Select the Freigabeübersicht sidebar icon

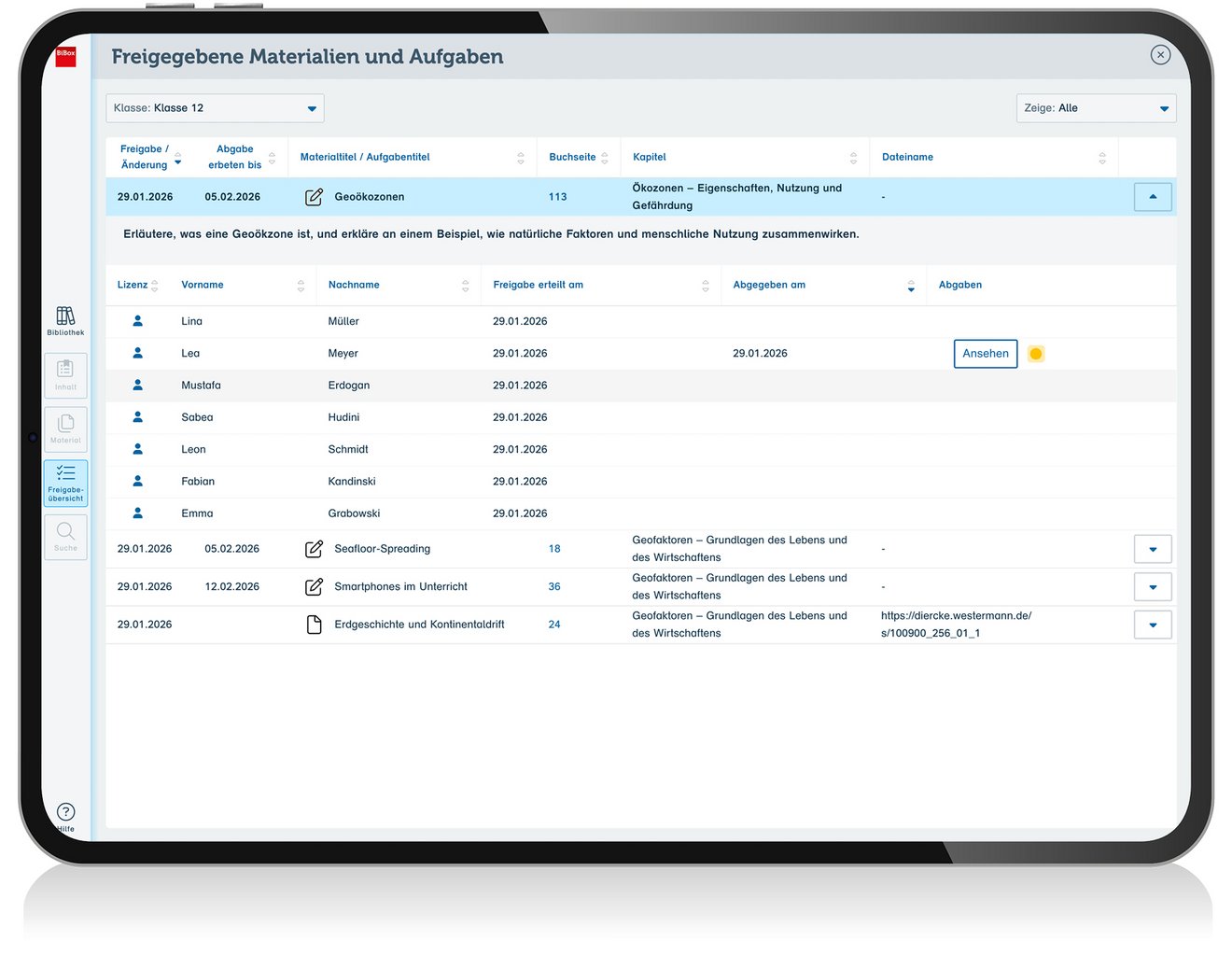pyautogui.click(x=65, y=483)
